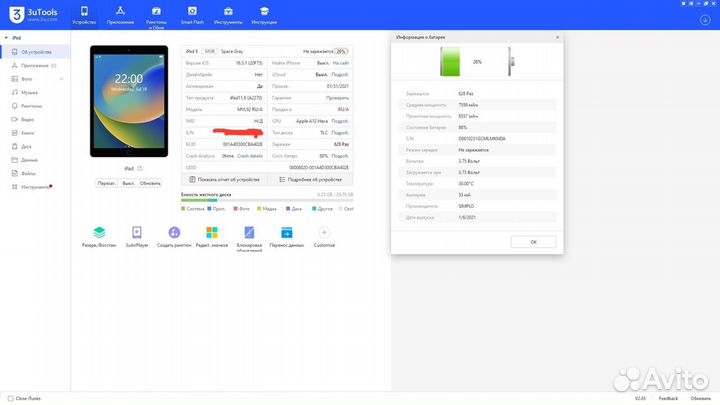Select Apple A12 Hexa CPU value
The image size is (720, 405).
tap(312, 121)
